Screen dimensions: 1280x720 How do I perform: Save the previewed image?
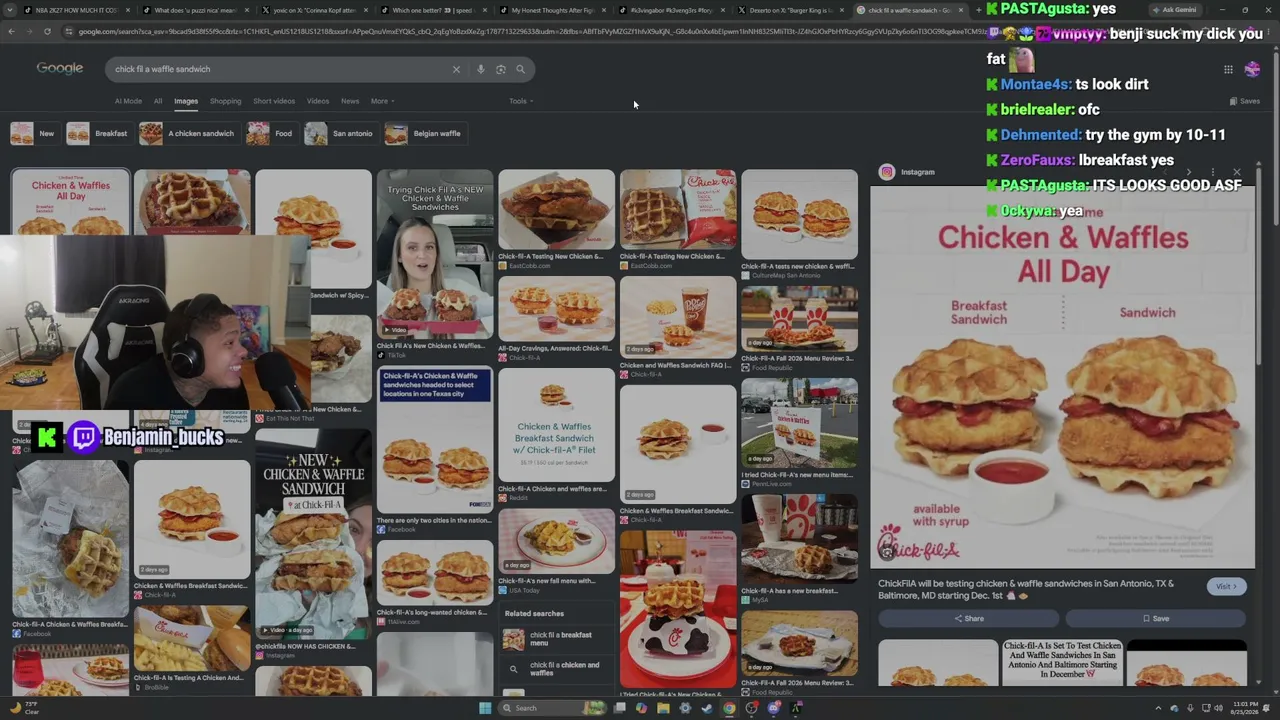coord(1156,618)
